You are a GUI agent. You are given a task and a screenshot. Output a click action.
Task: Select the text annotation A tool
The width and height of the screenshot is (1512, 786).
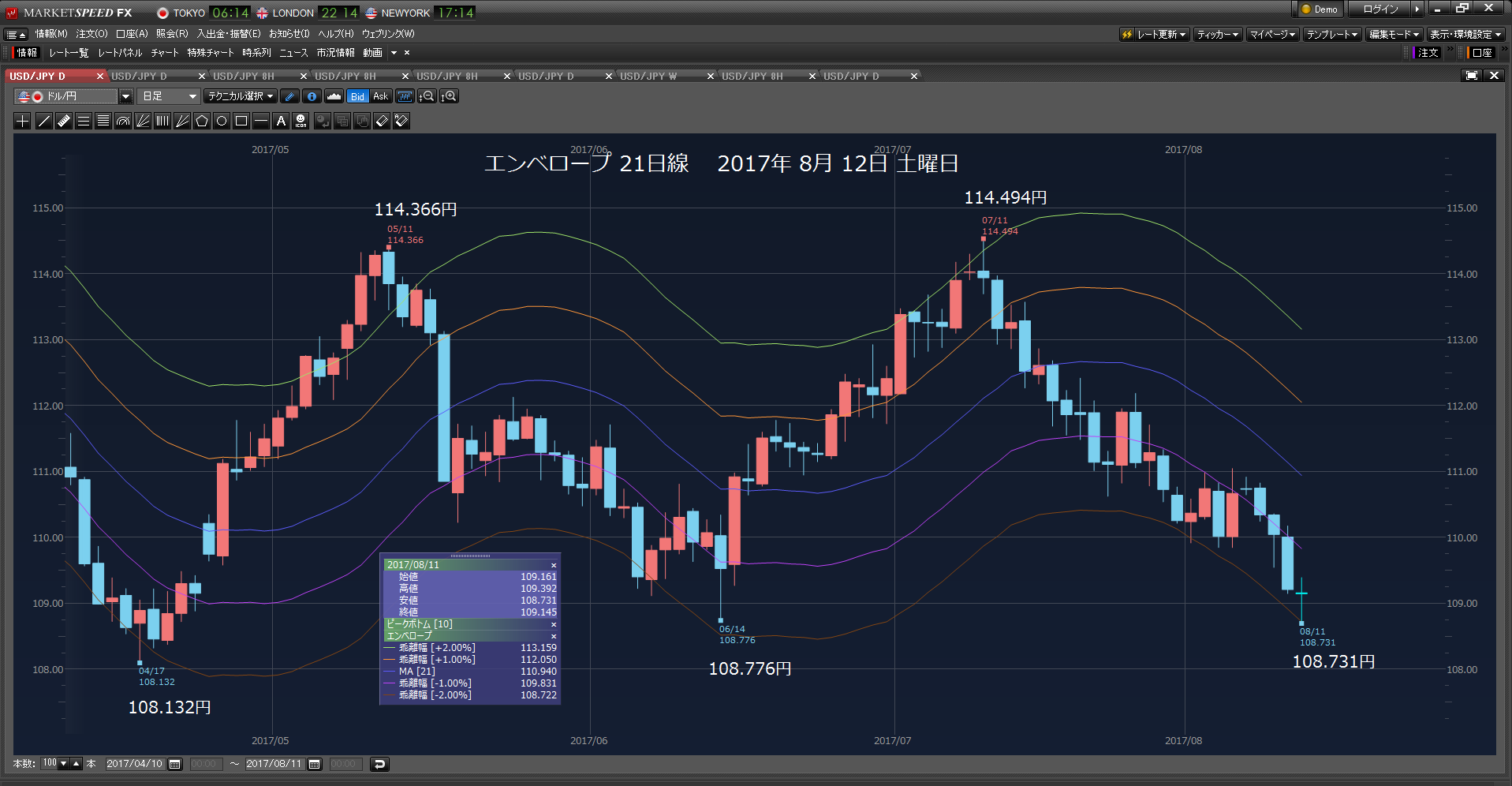281,121
